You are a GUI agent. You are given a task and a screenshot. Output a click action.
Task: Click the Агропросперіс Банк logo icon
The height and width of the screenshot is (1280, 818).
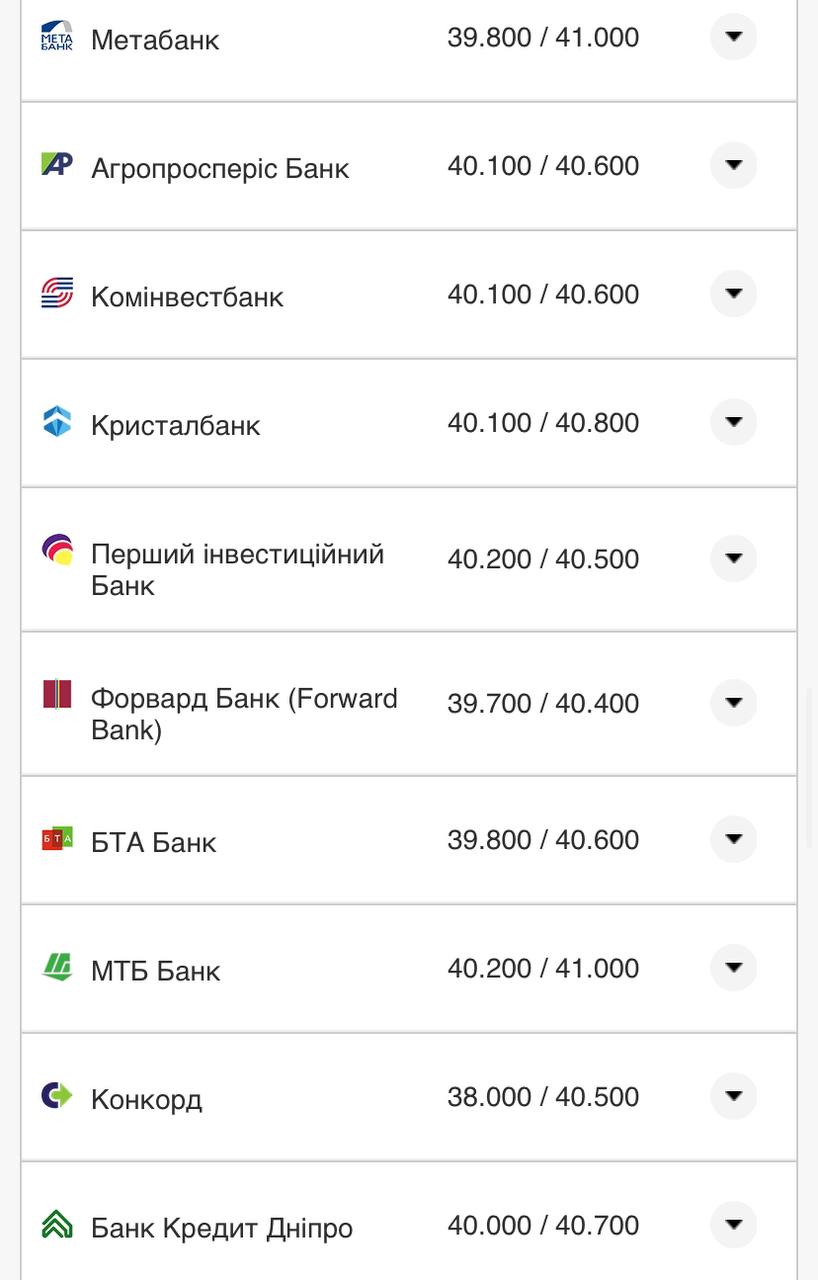[x=57, y=164]
